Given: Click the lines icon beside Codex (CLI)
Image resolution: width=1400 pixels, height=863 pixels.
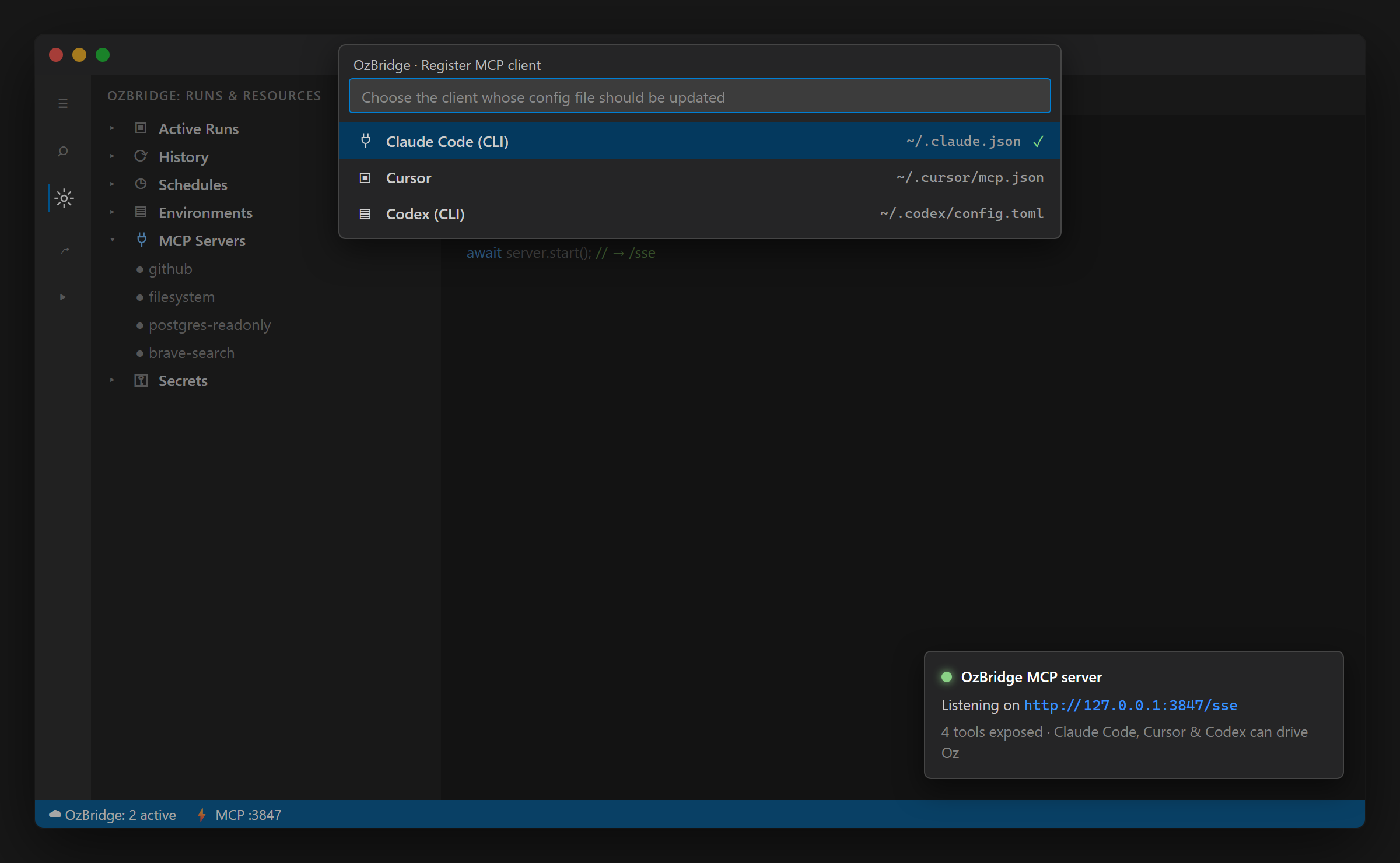Looking at the screenshot, I should [x=365, y=214].
